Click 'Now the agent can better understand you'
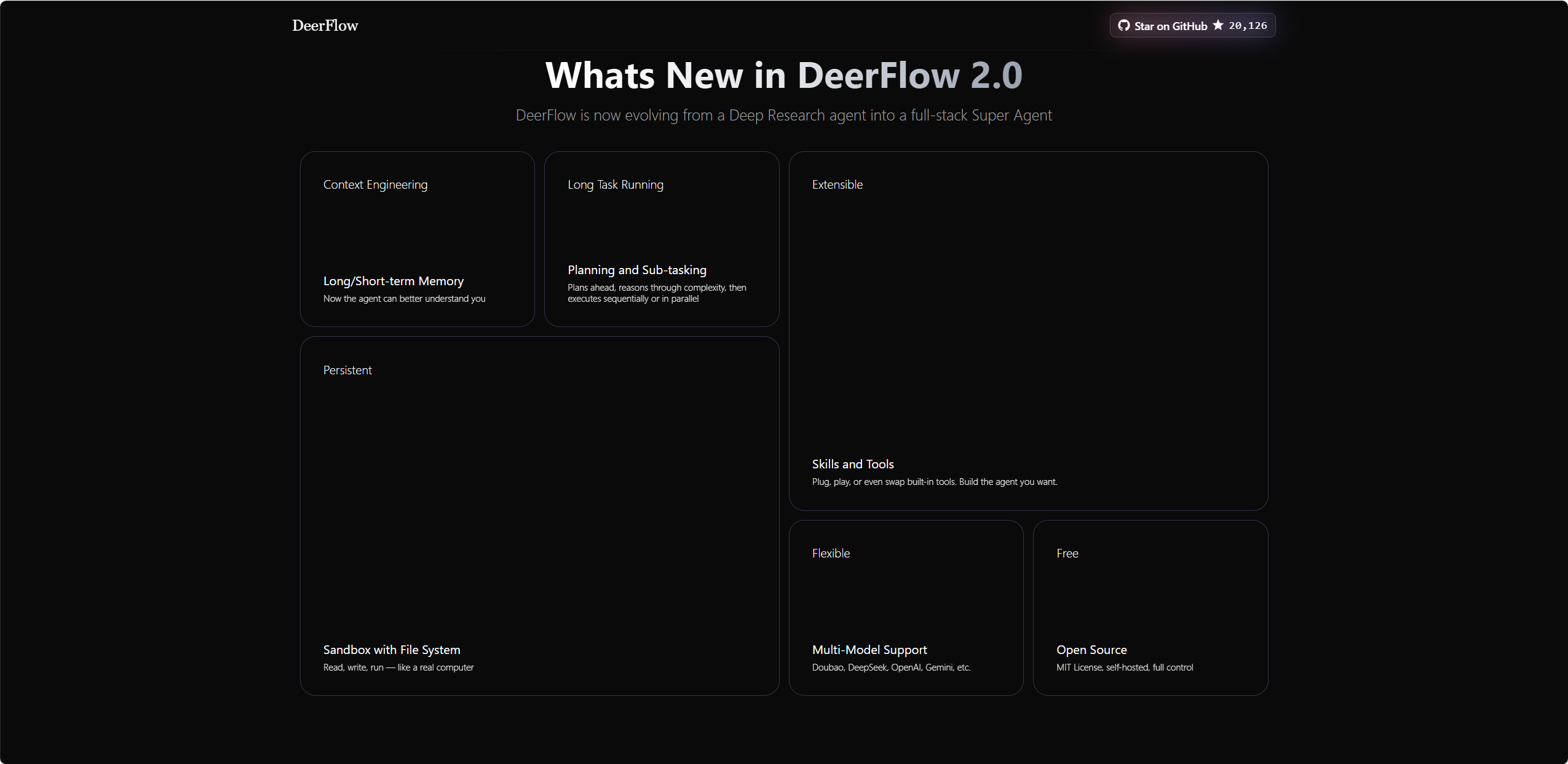 (x=404, y=299)
